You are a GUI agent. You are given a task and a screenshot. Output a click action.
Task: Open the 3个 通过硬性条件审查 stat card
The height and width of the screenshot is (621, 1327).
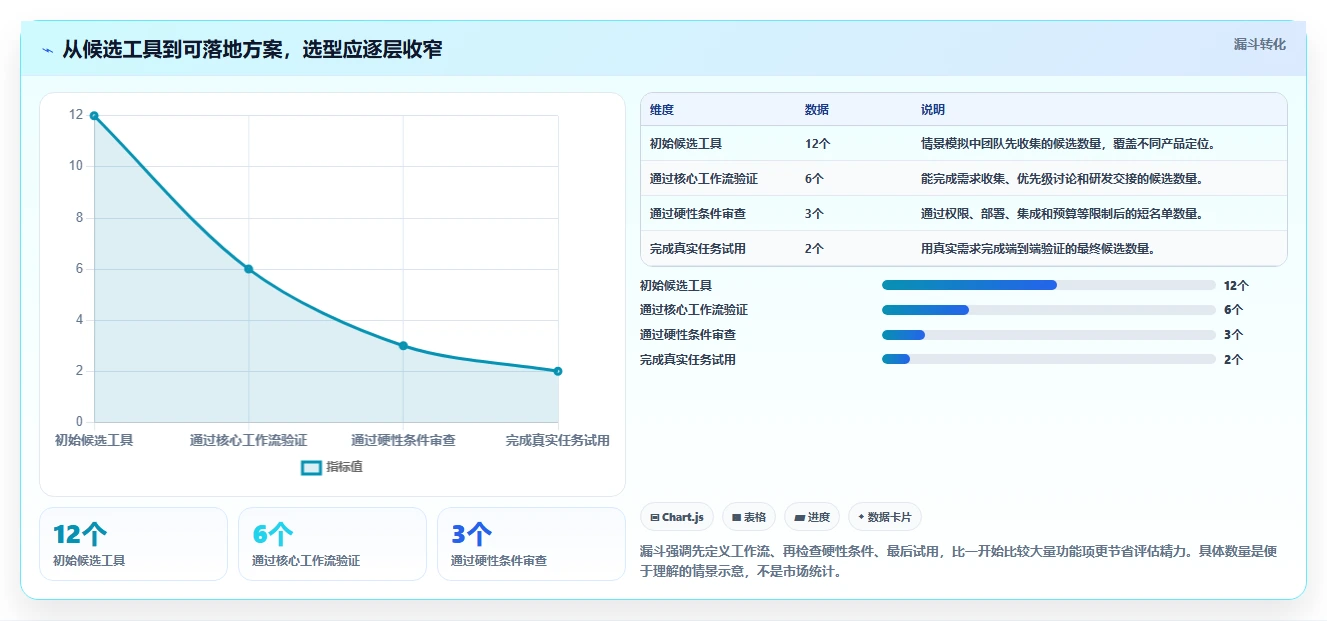click(531, 544)
